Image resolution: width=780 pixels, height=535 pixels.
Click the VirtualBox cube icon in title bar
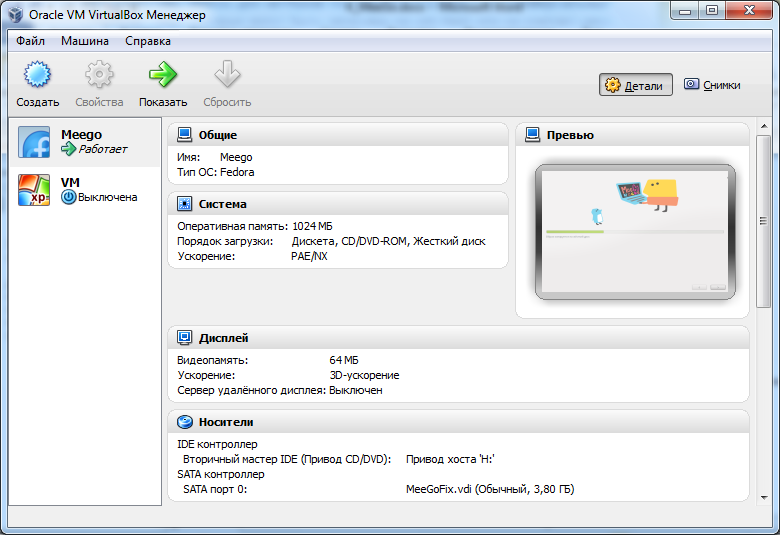pyautogui.click(x=16, y=14)
